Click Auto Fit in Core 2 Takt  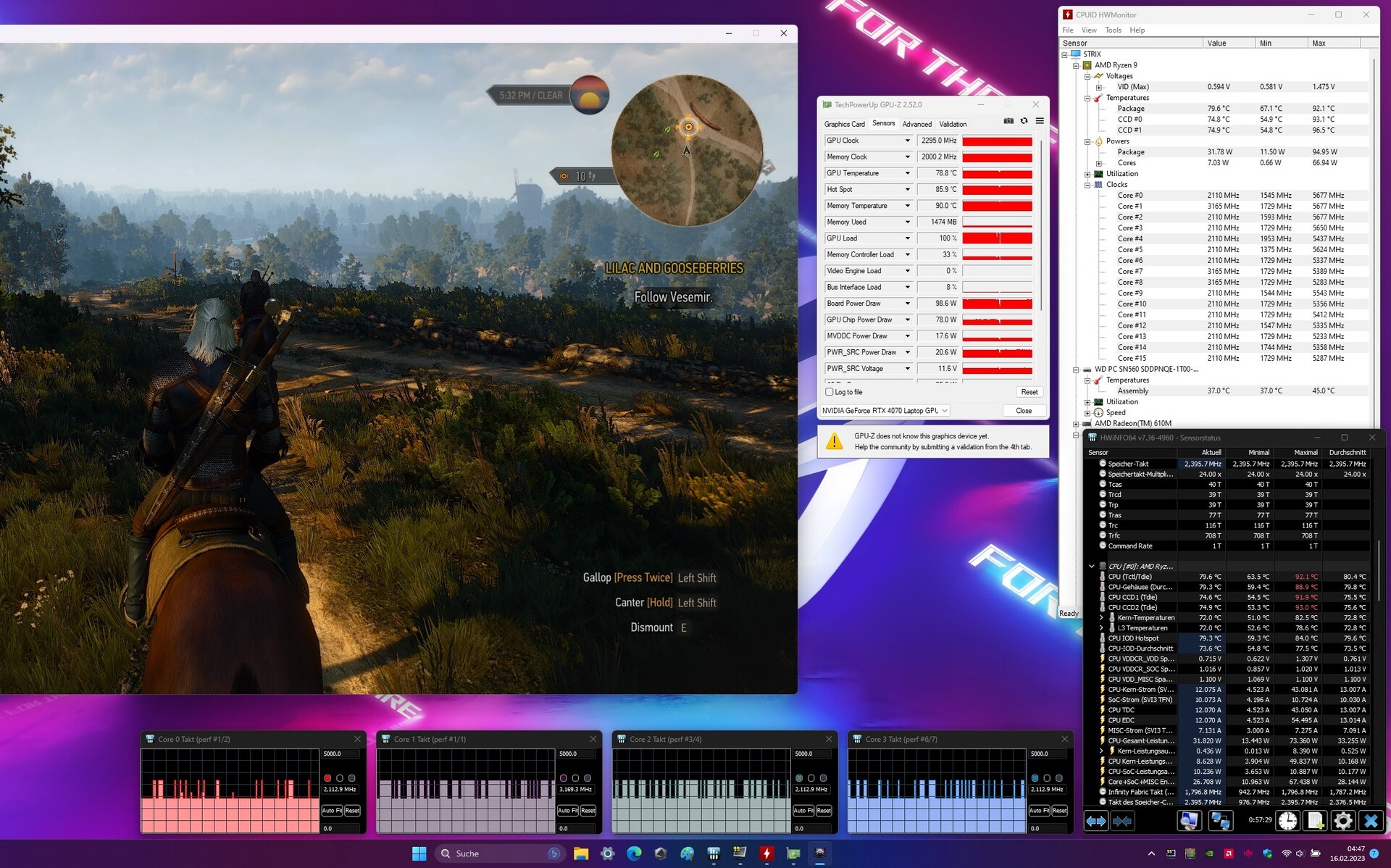pos(803,810)
